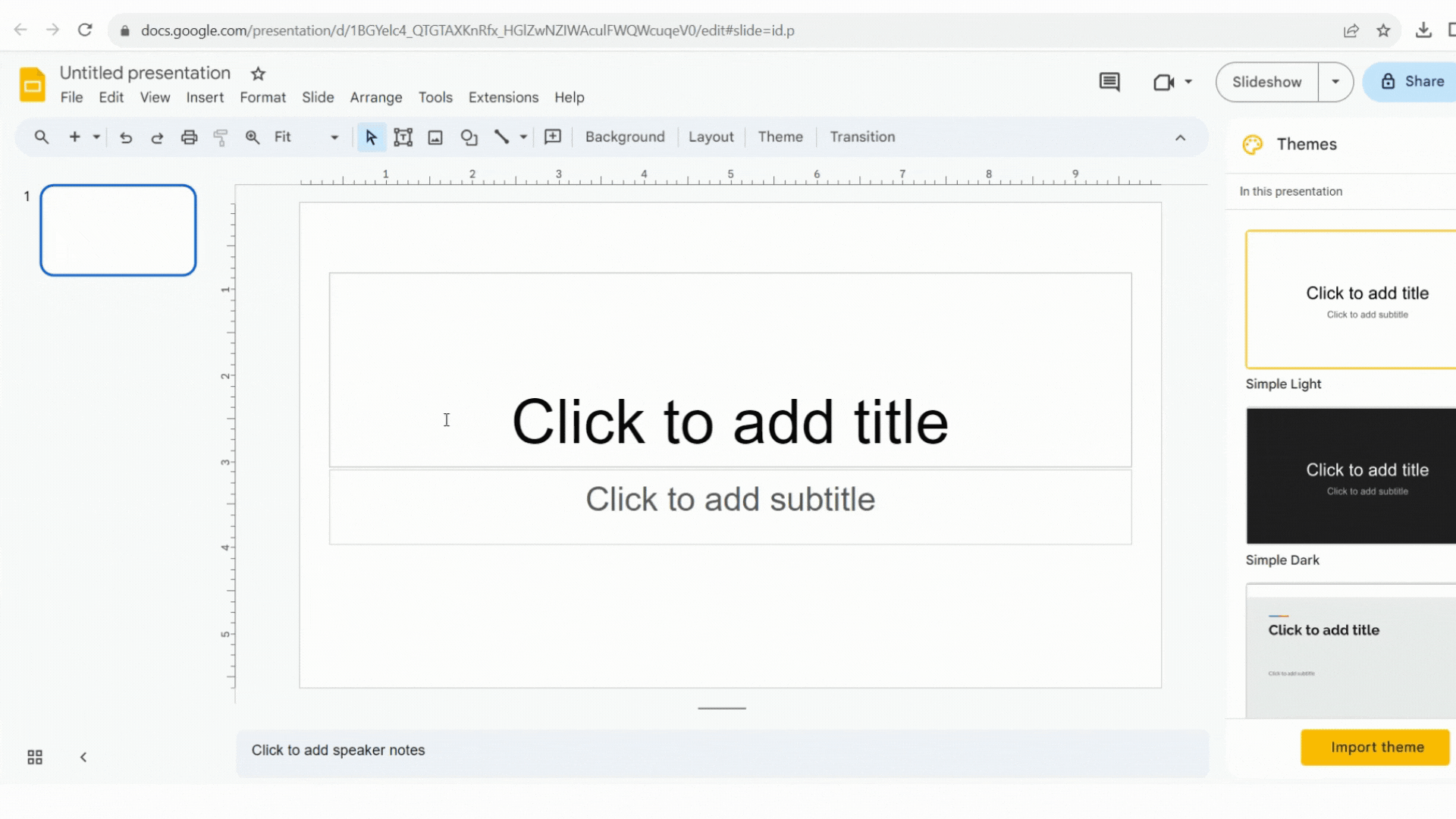1456x819 pixels.
Task: Expand the Line tool options arrow
Action: [x=523, y=137]
